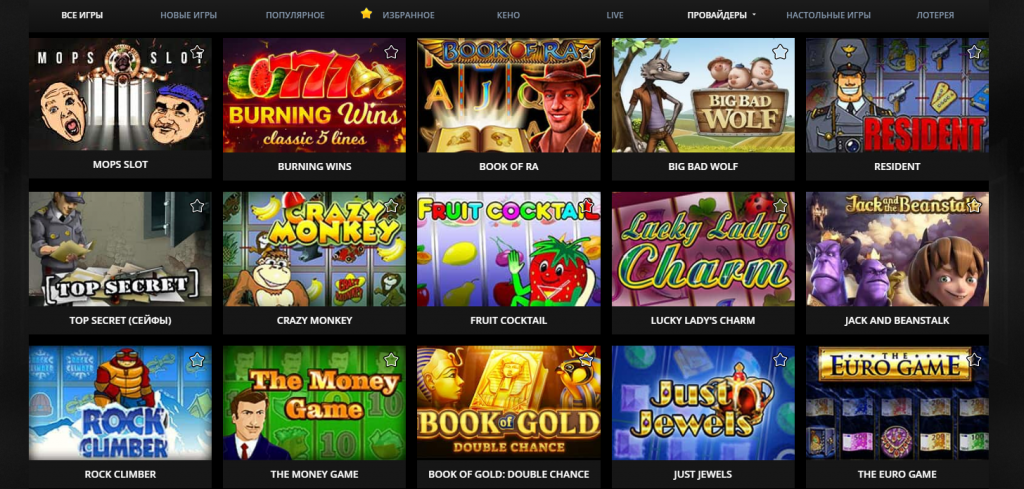Add Top Secret game to favorites star
The image size is (1024, 489).
coord(197,206)
